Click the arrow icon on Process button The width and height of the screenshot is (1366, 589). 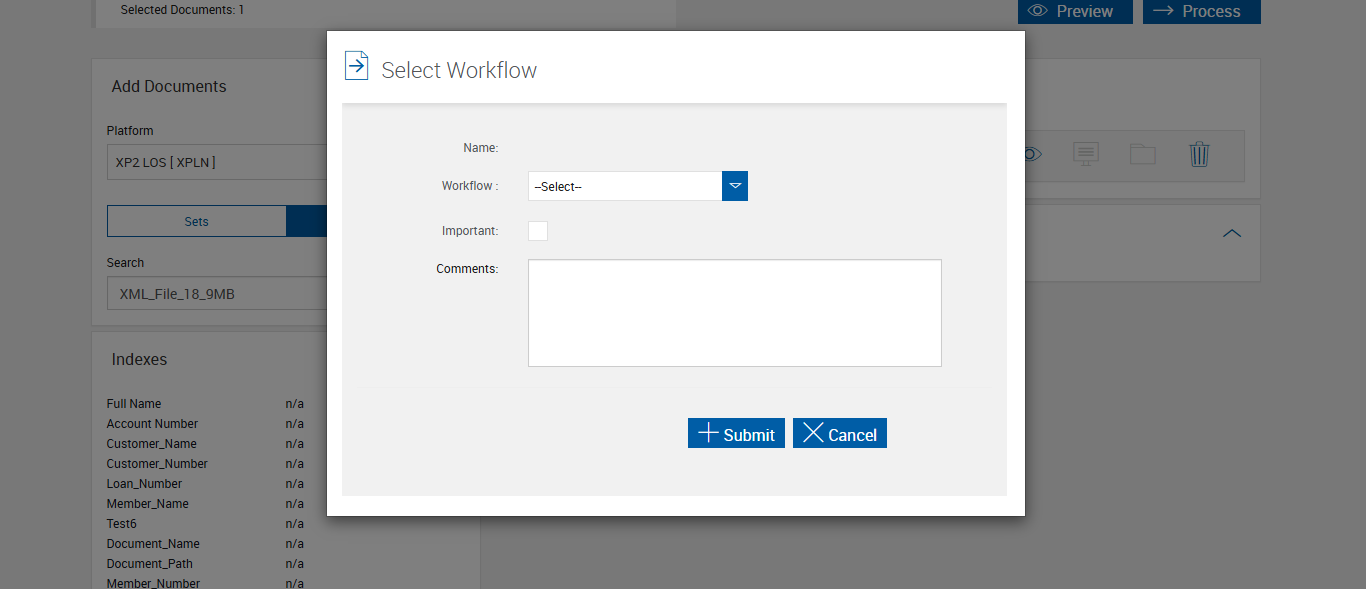[1163, 11]
